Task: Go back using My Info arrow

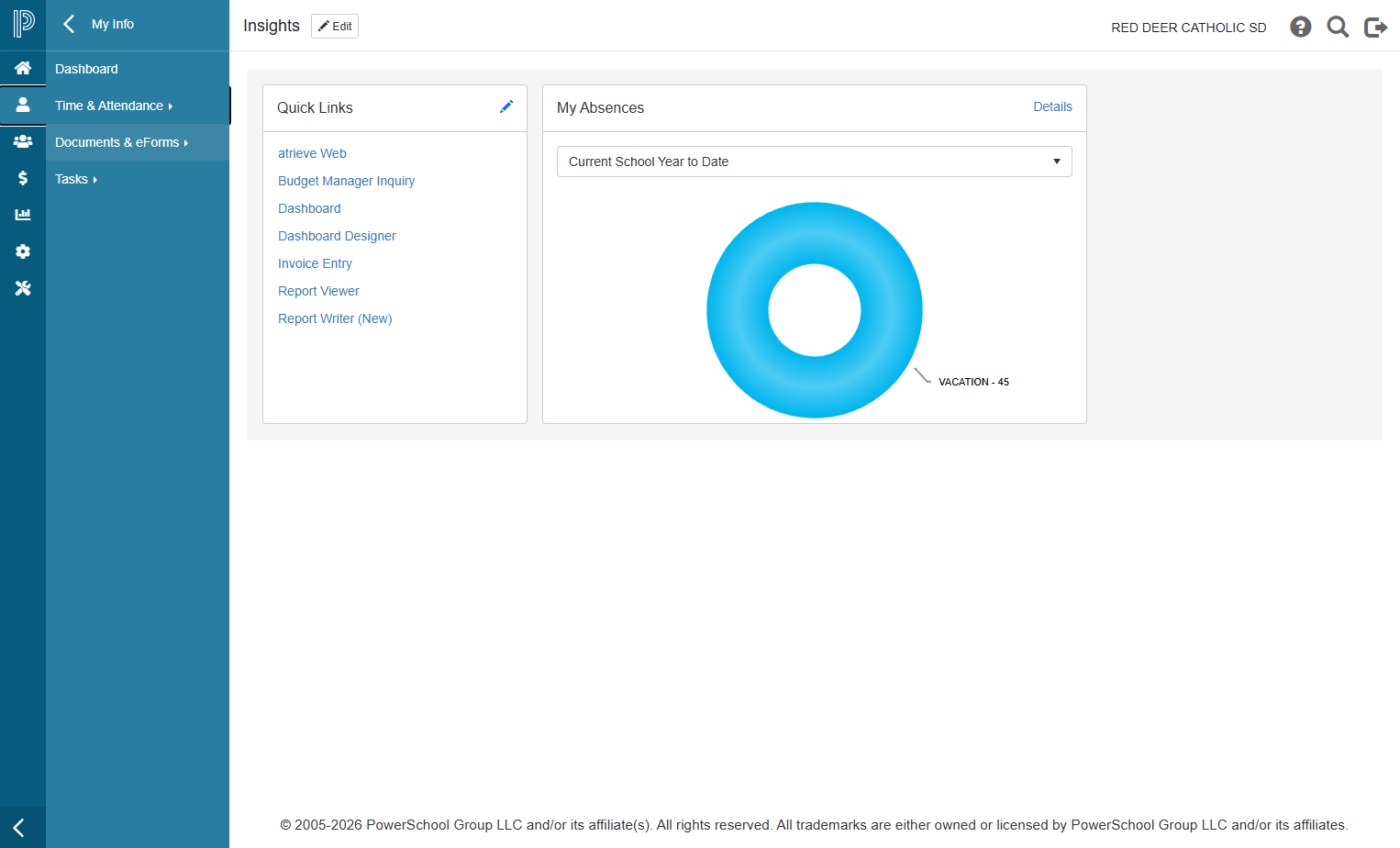Action: pos(69,24)
